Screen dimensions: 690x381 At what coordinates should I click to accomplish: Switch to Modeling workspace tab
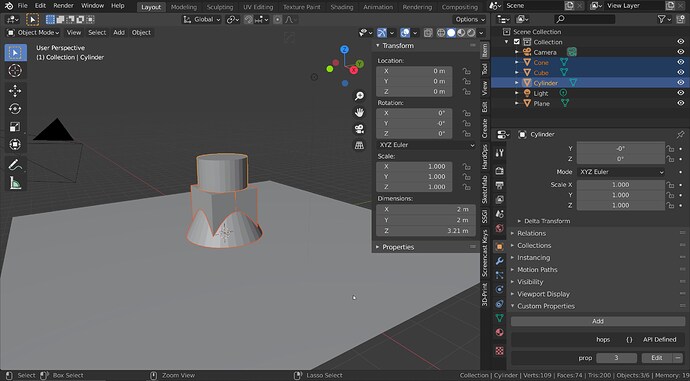tap(184, 7)
